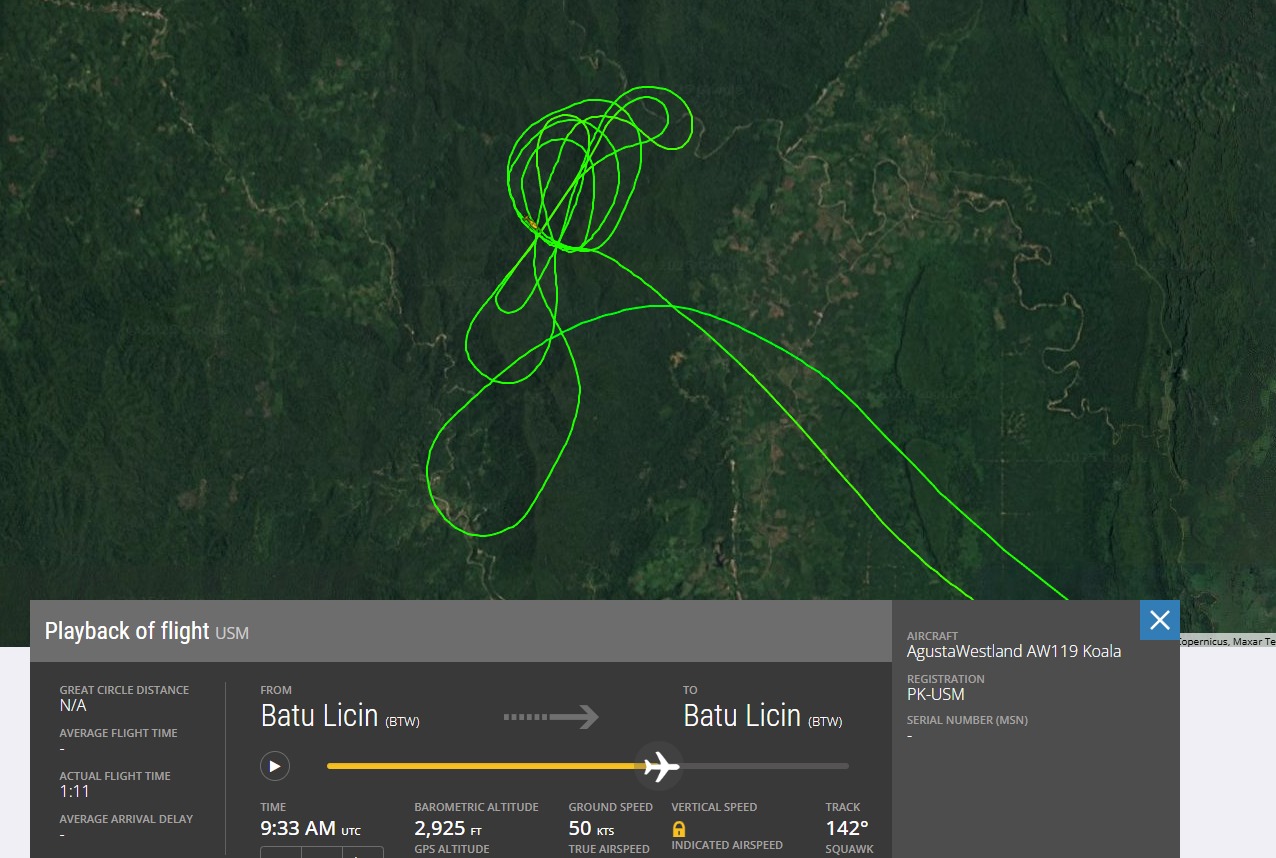Image resolution: width=1276 pixels, height=858 pixels.
Task: Click the ground speed value 50 kts
Action: [592, 828]
